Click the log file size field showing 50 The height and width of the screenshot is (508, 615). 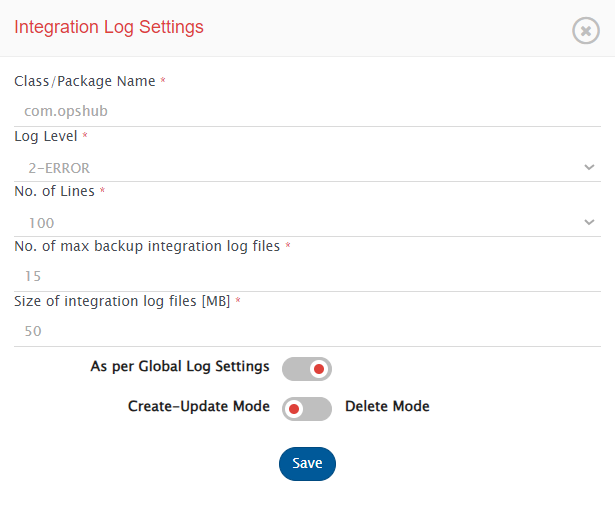307,331
